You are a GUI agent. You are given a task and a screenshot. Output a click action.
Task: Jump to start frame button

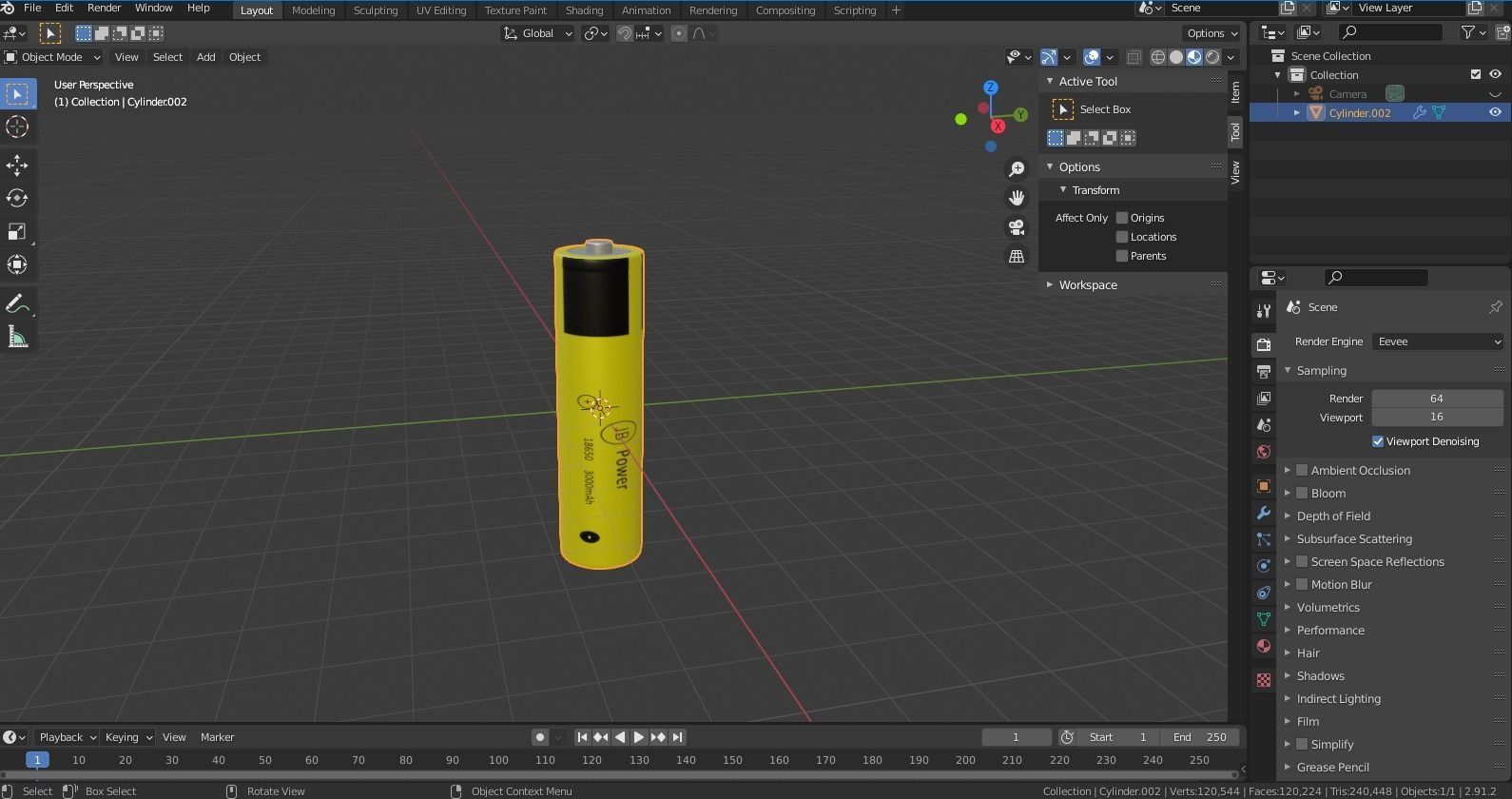point(582,737)
